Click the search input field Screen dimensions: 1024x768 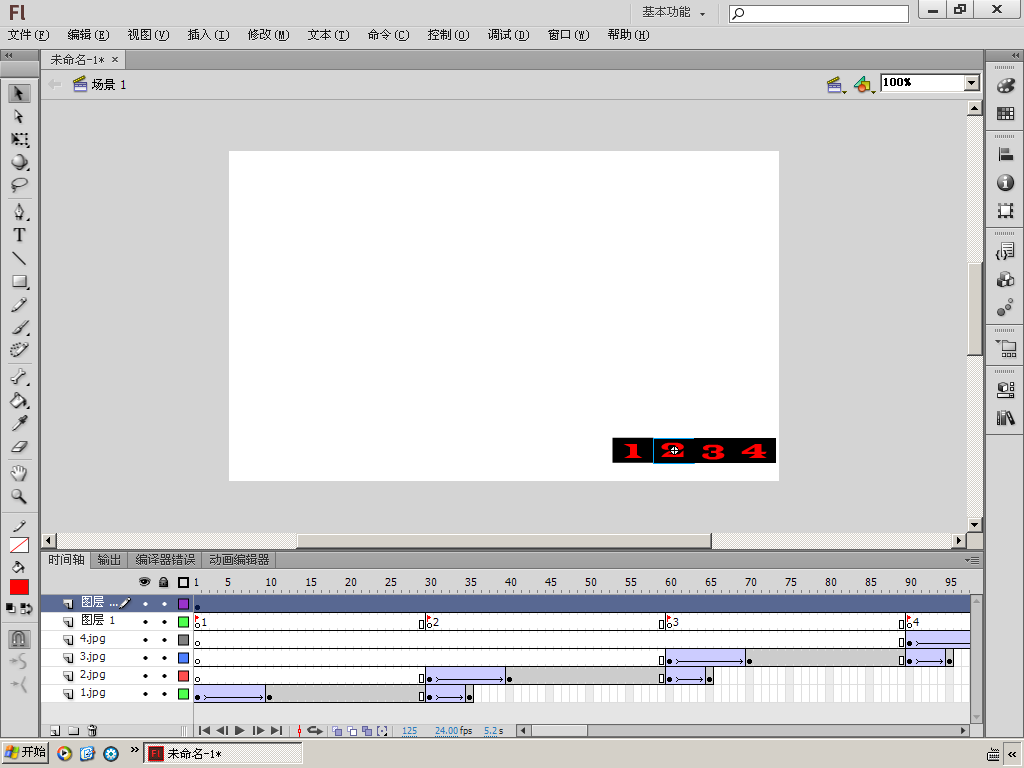click(818, 13)
